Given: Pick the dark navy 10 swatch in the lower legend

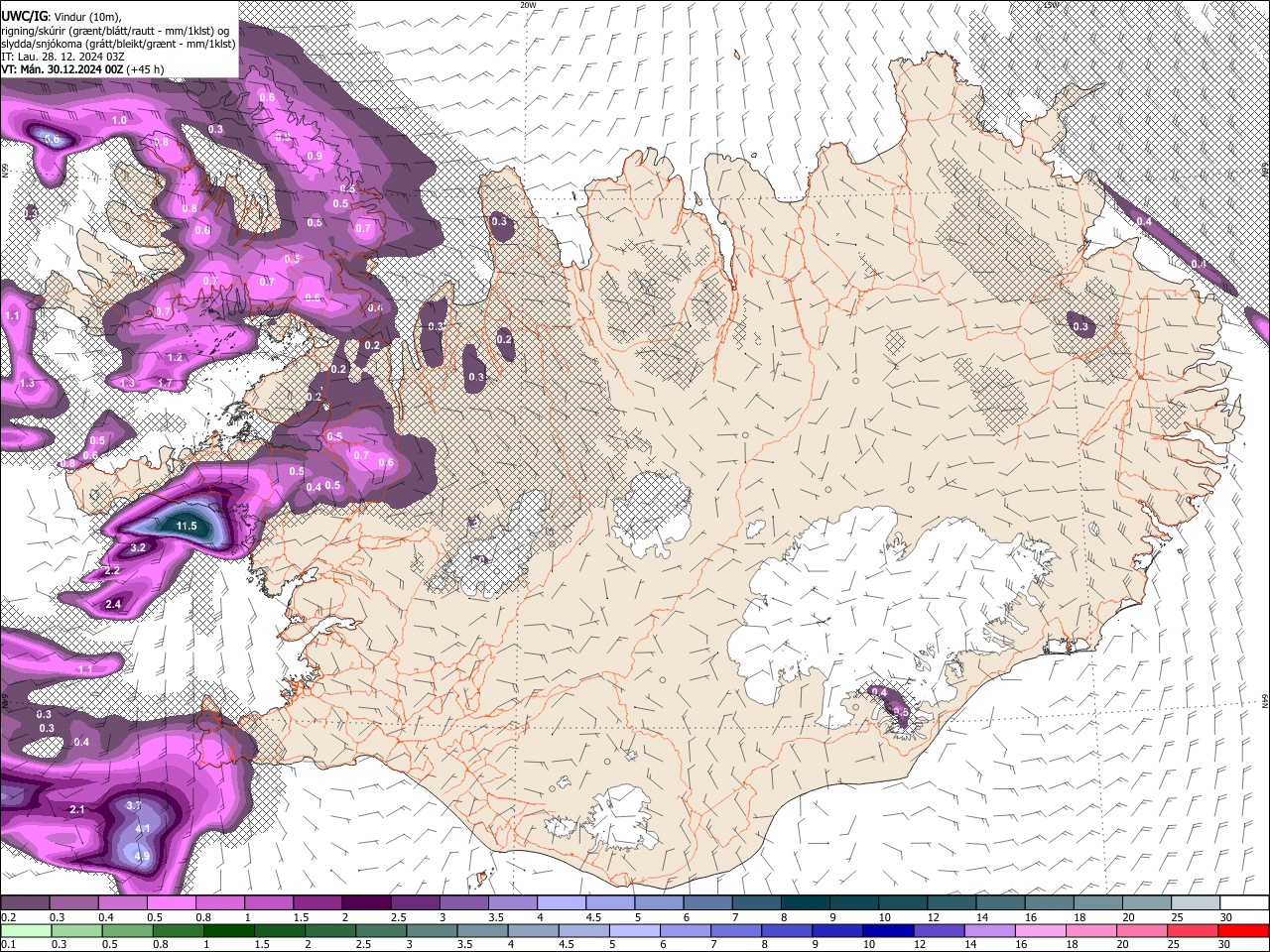Looking at the screenshot, I should click(x=887, y=930).
